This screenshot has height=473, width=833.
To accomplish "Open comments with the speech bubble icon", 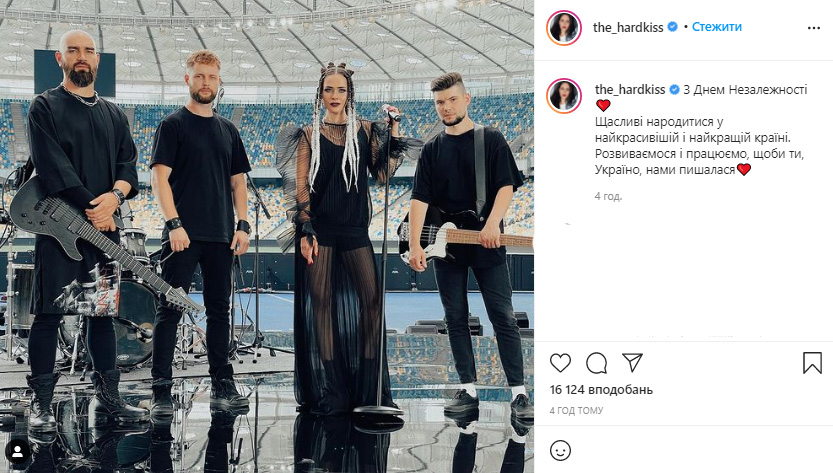I will tap(597, 363).
